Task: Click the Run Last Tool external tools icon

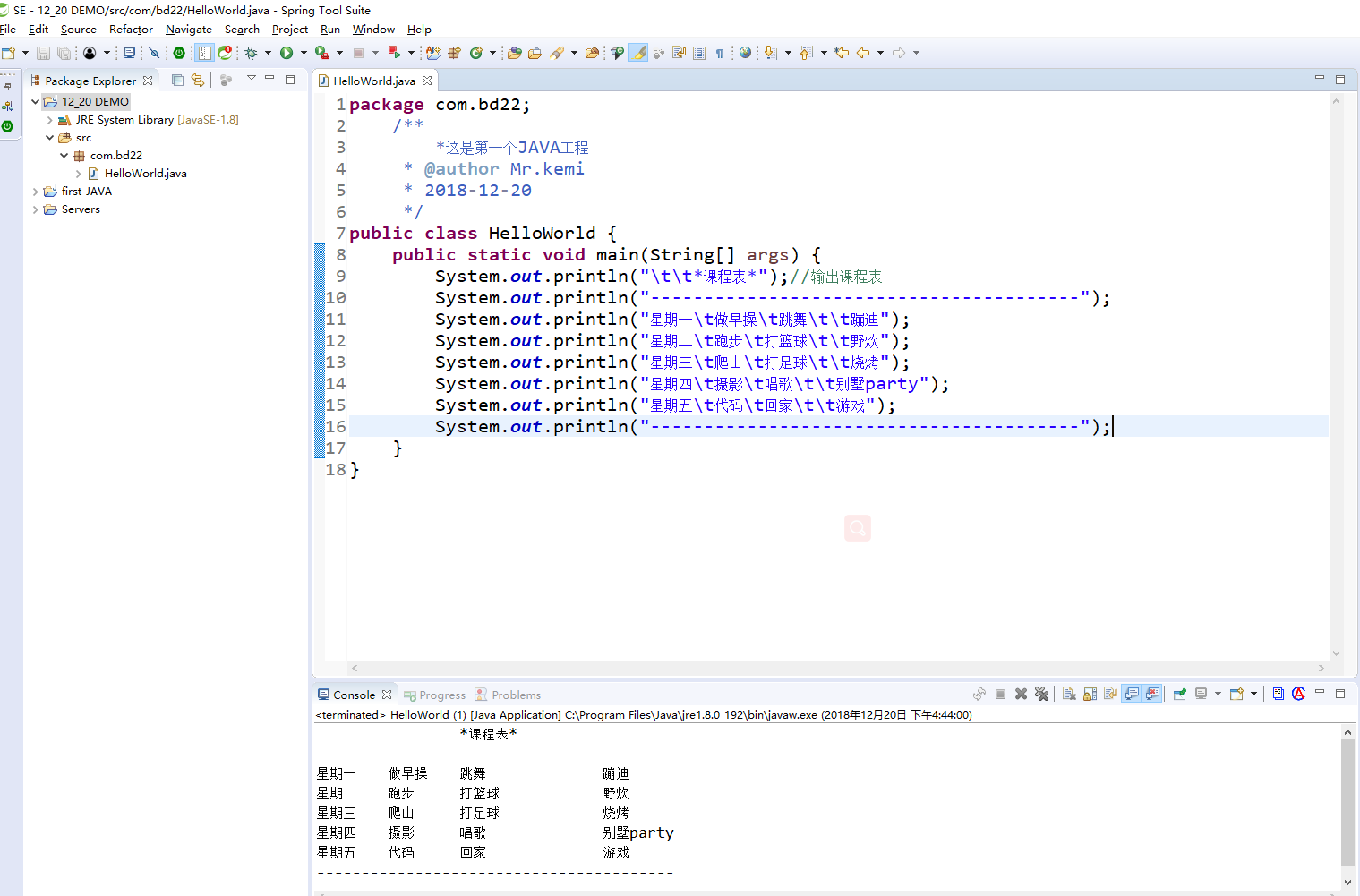Action: pos(322,53)
